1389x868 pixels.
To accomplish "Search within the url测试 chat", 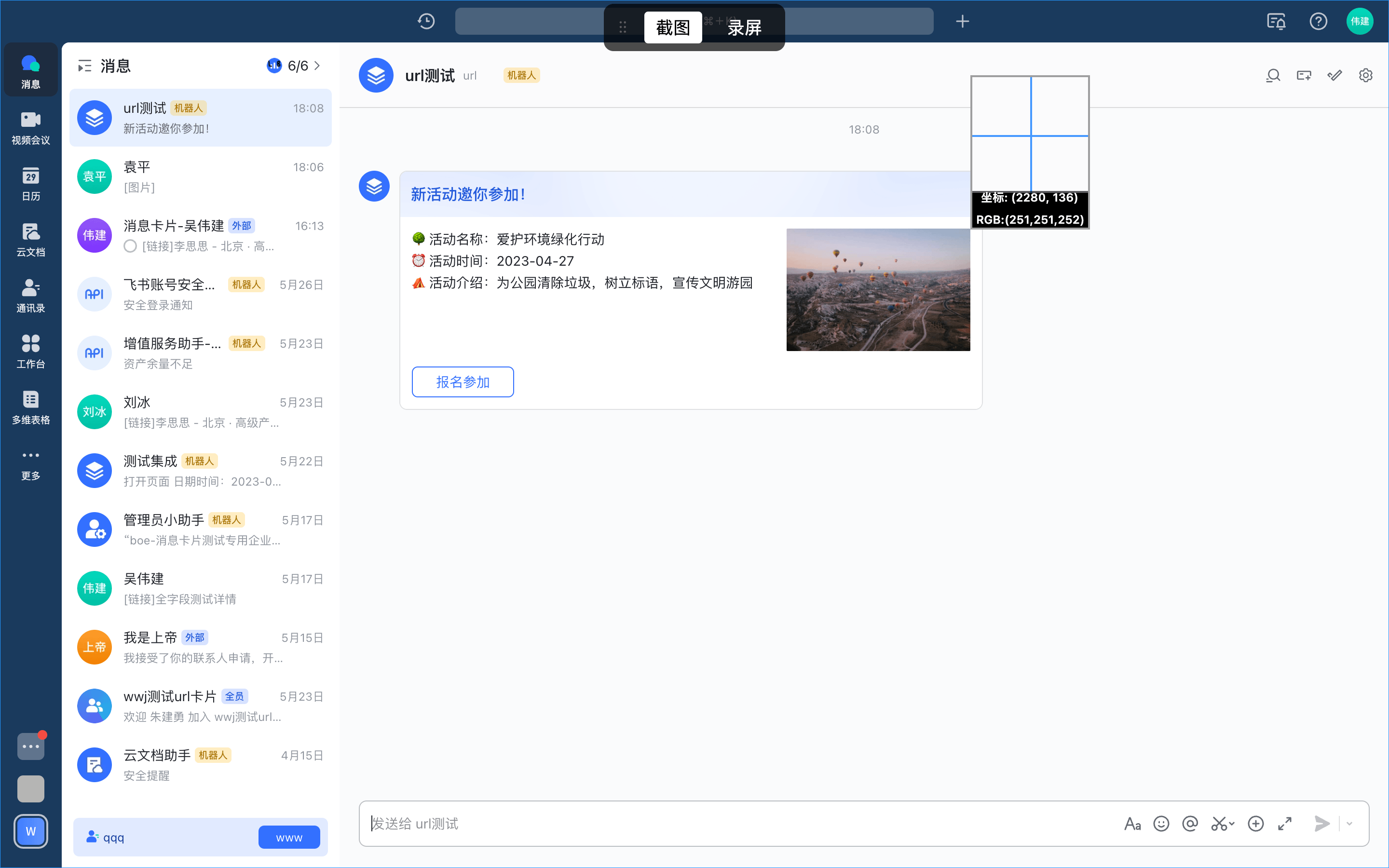I will [x=1273, y=75].
